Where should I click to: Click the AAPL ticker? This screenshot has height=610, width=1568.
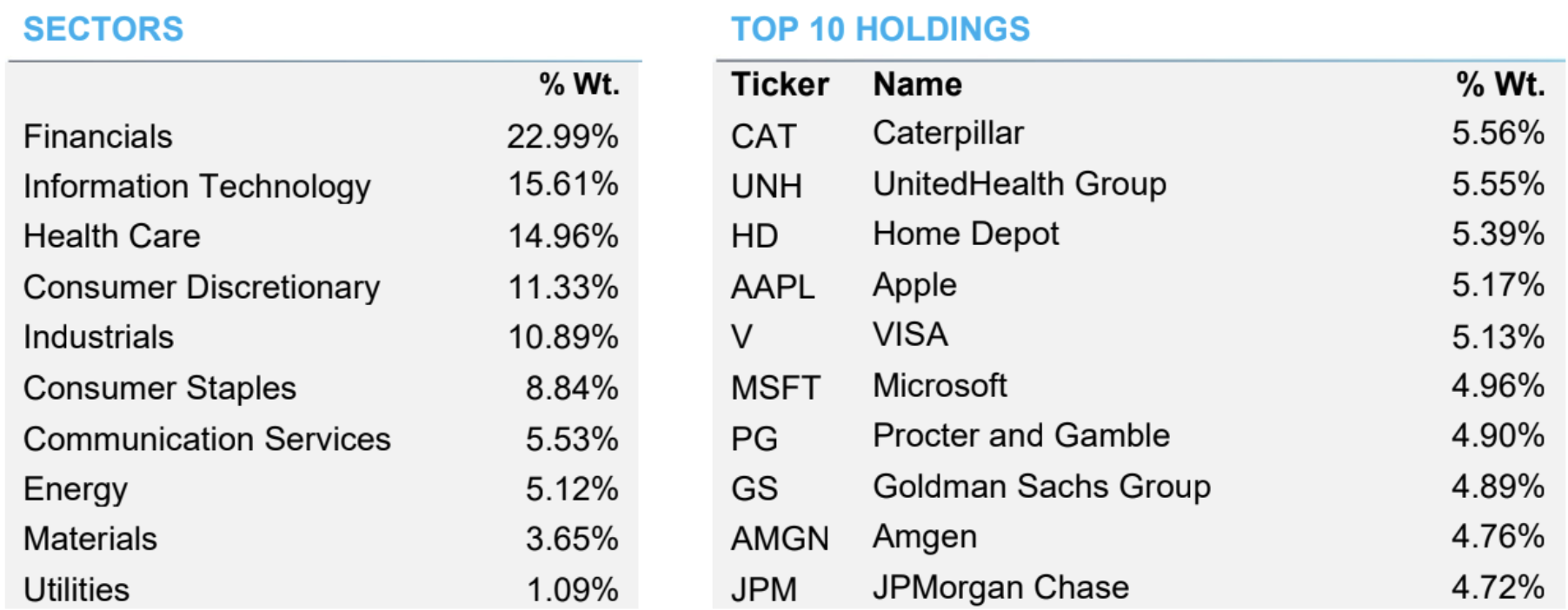(x=773, y=287)
